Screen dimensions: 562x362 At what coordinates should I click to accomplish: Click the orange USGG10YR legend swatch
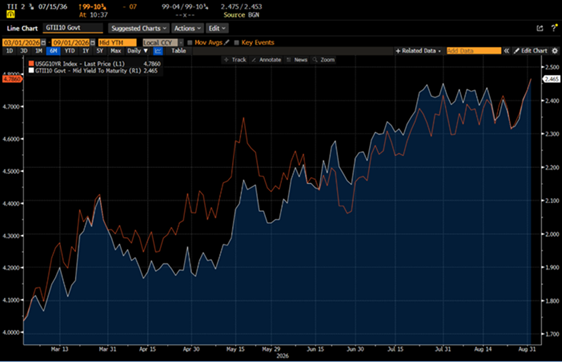pos(31,64)
